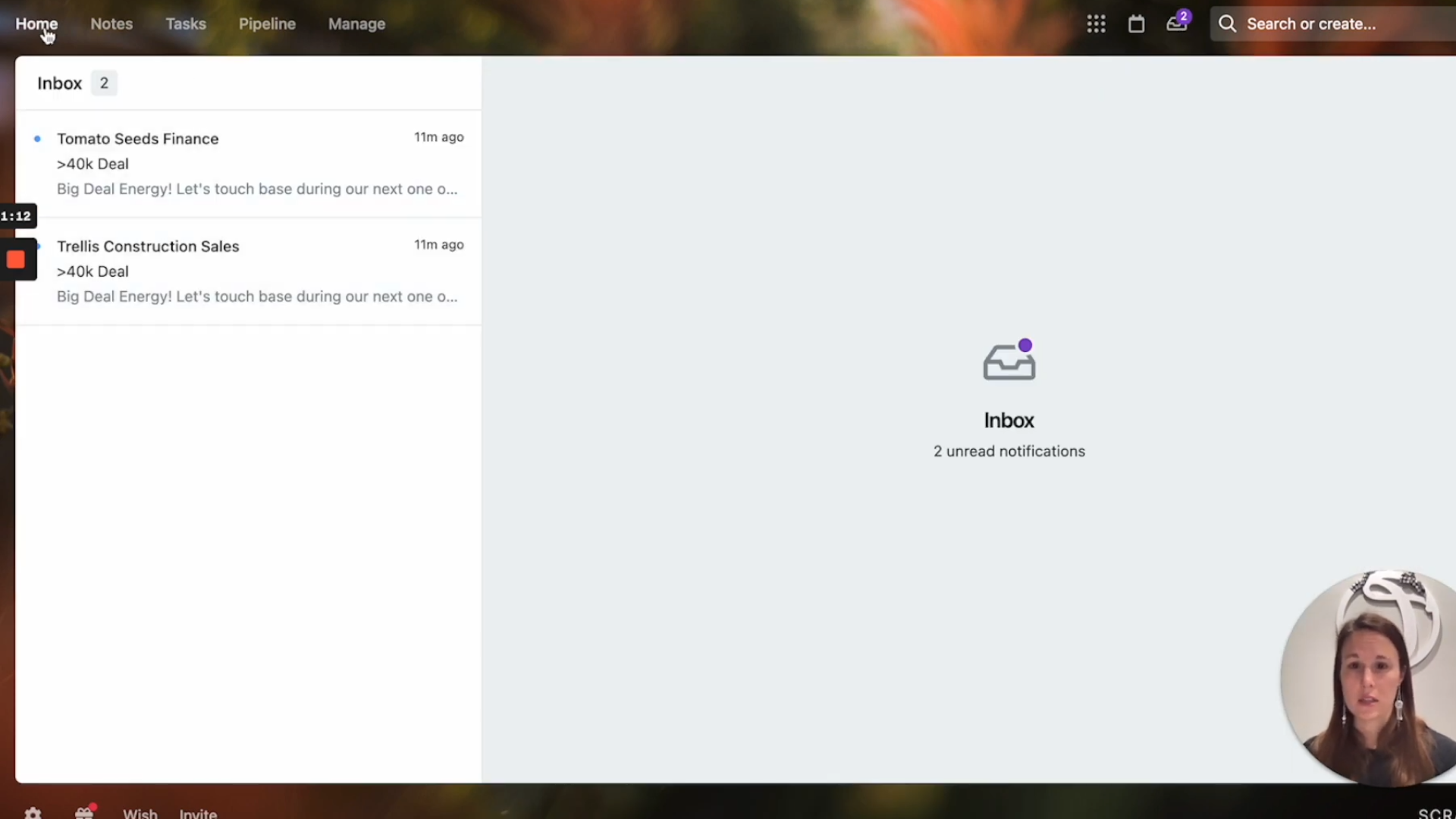Open inbox notifications icon with badge
The height and width of the screenshot is (819, 1456).
pyautogui.click(x=1177, y=24)
